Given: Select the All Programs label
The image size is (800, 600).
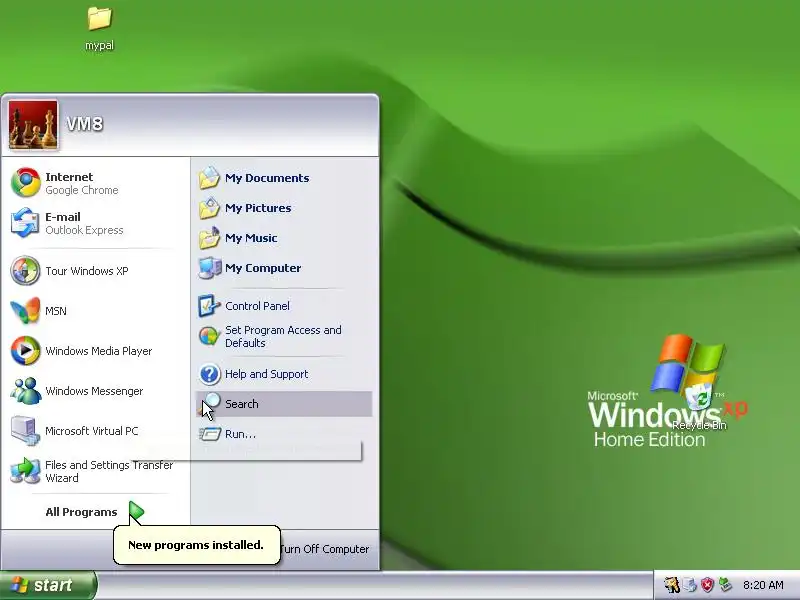Looking at the screenshot, I should tap(81, 512).
